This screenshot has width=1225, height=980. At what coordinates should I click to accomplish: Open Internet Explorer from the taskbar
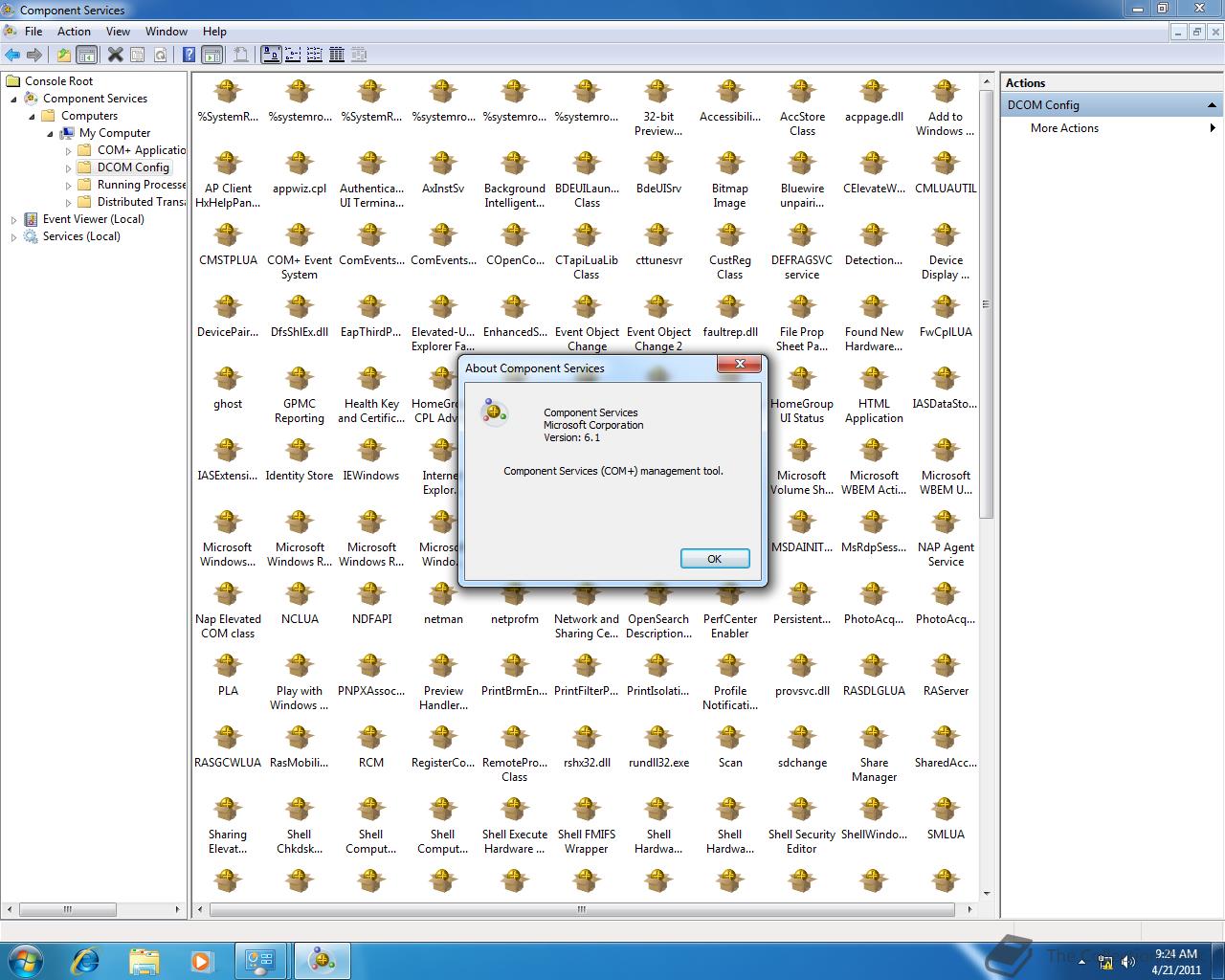click(x=85, y=961)
